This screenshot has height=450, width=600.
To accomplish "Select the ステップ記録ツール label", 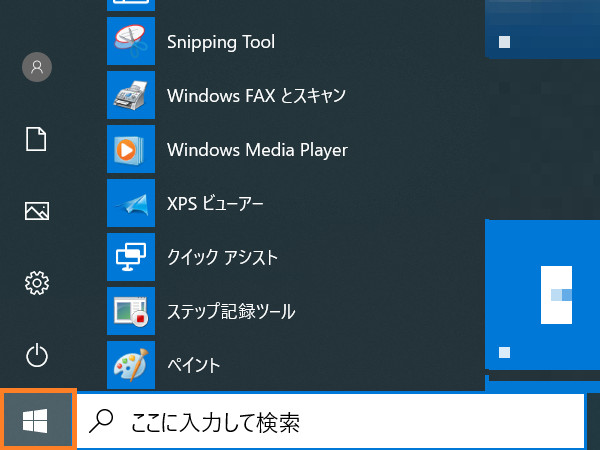I will coord(231,311).
